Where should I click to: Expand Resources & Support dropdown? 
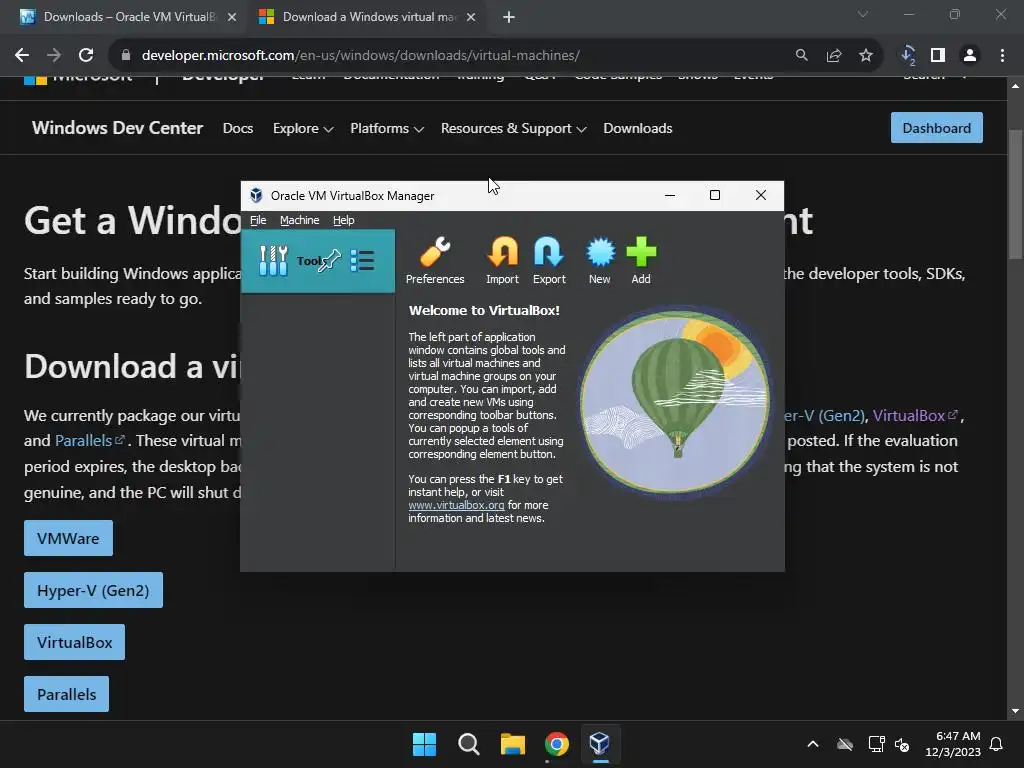click(x=513, y=128)
